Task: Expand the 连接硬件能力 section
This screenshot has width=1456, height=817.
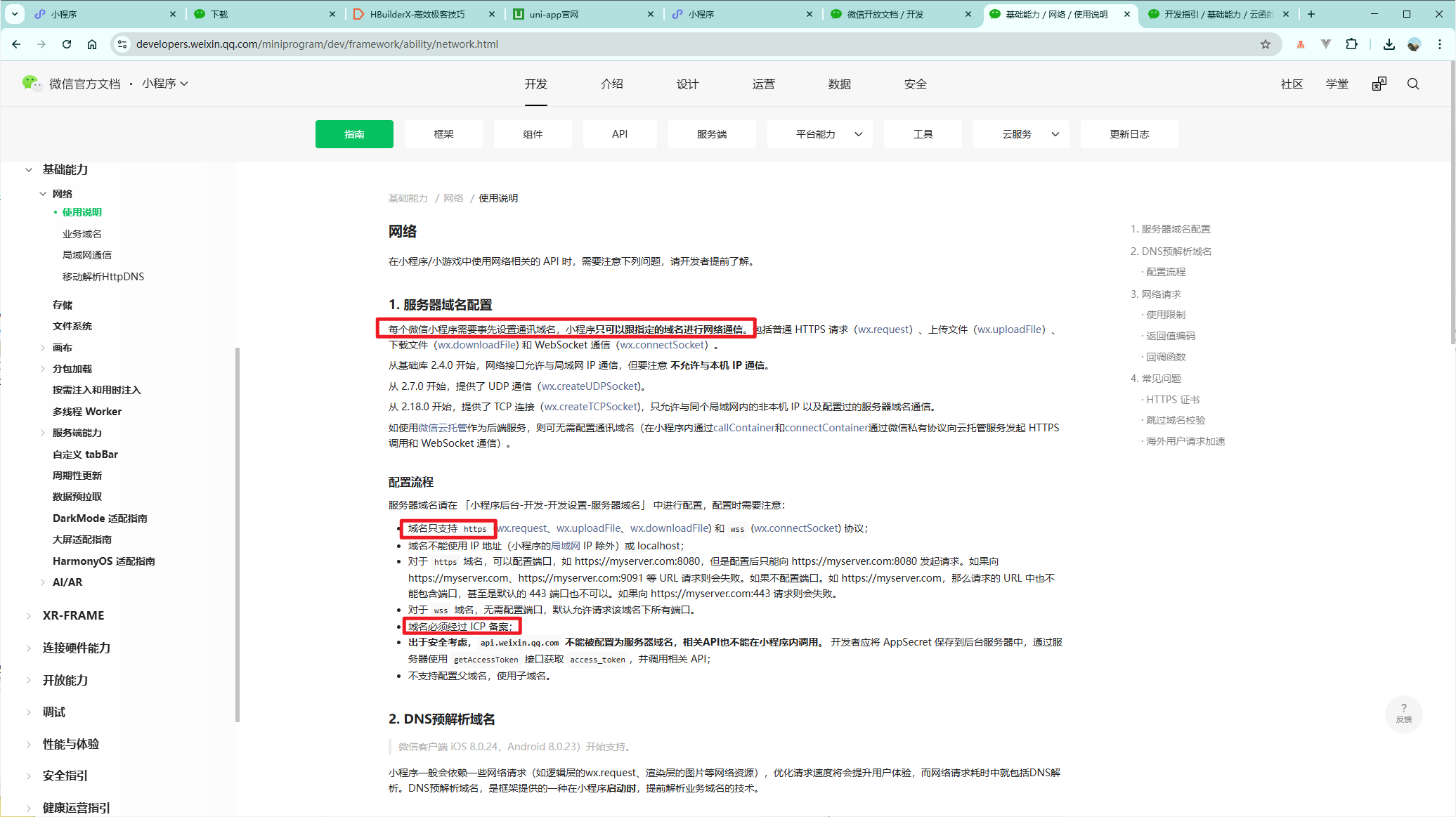Action: [29, 648]
